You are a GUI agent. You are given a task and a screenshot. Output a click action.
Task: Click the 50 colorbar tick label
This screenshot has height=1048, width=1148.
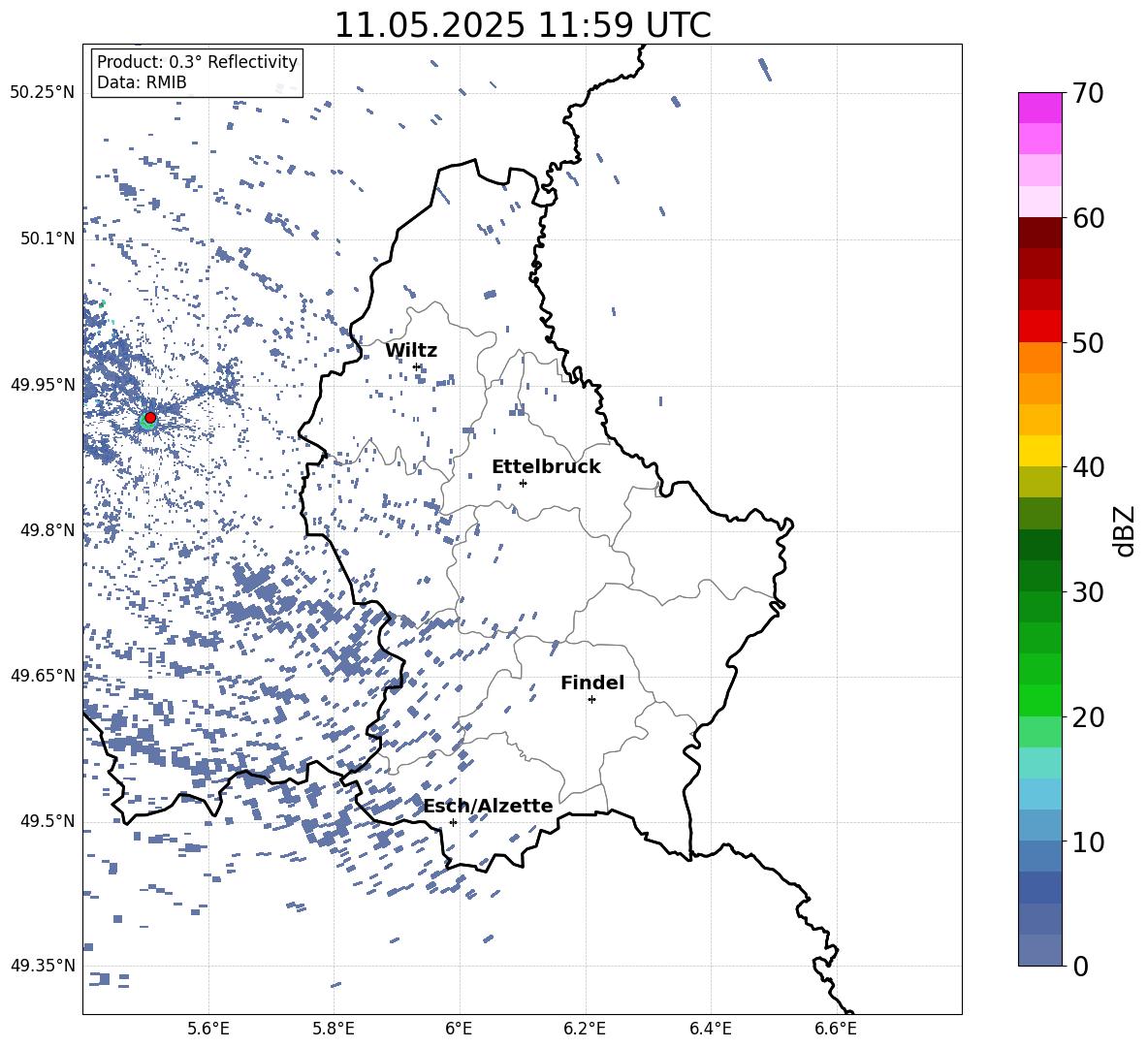(1088, 342)
